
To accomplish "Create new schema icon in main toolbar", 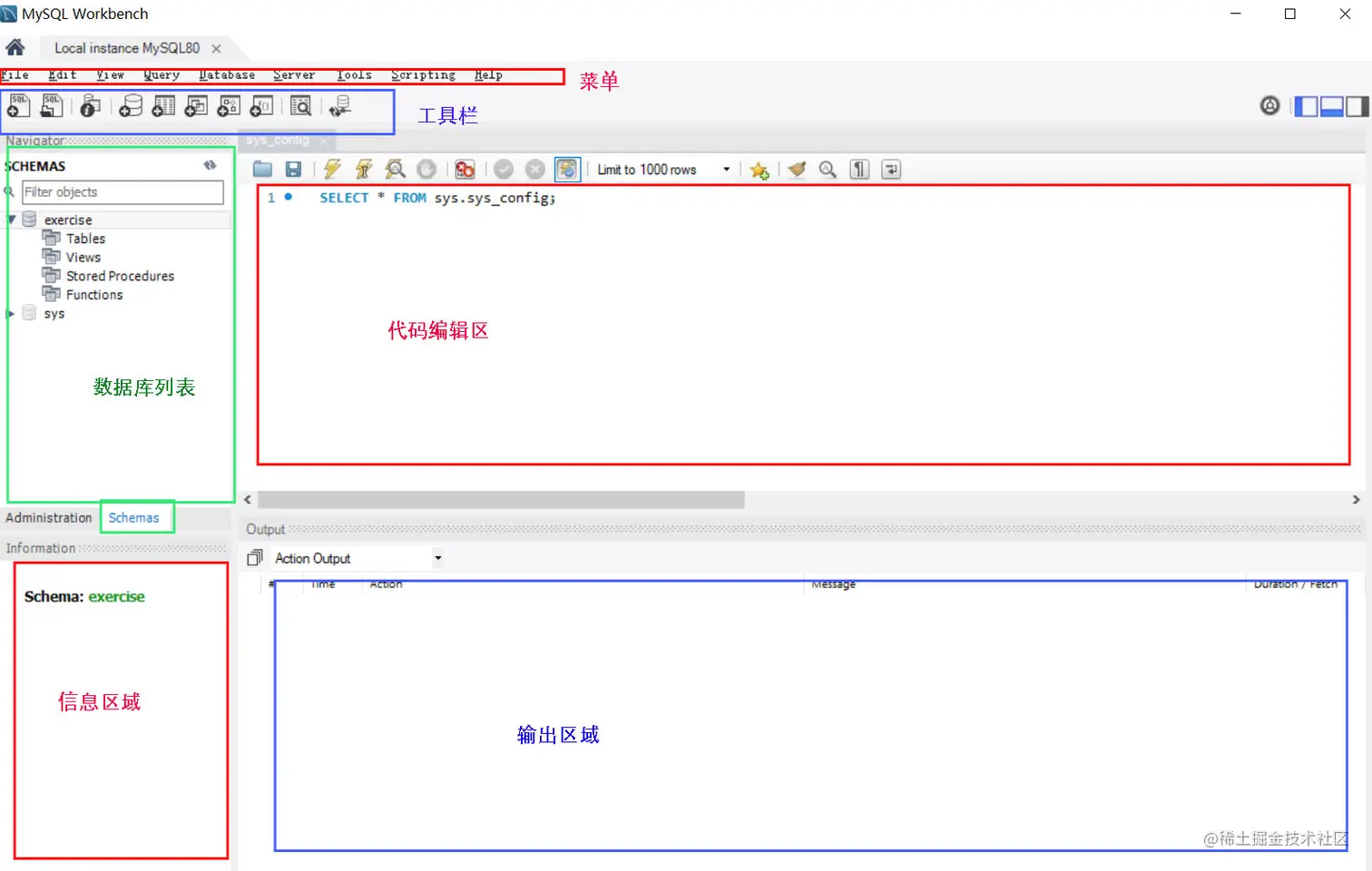I will coord(131,106).
